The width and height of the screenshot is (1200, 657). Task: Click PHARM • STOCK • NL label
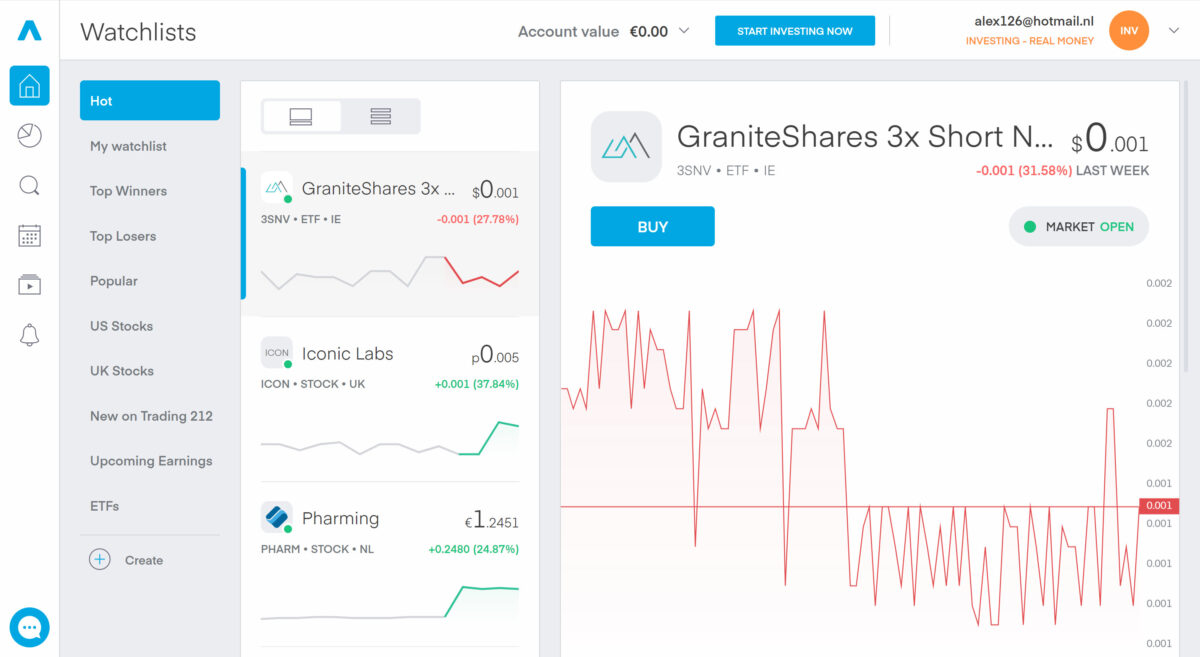(317, 549)
